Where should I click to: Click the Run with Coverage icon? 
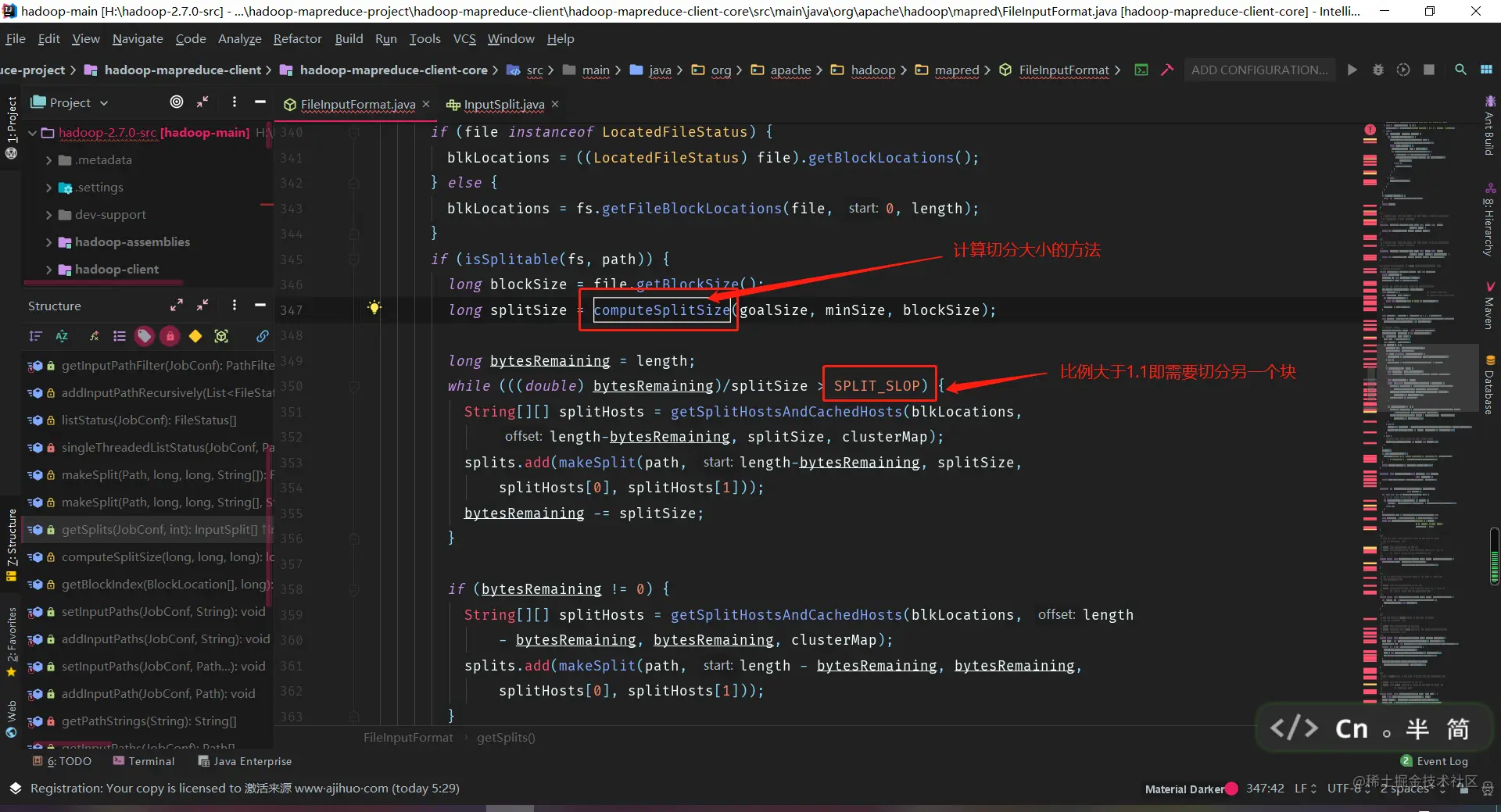point(1403,70)
